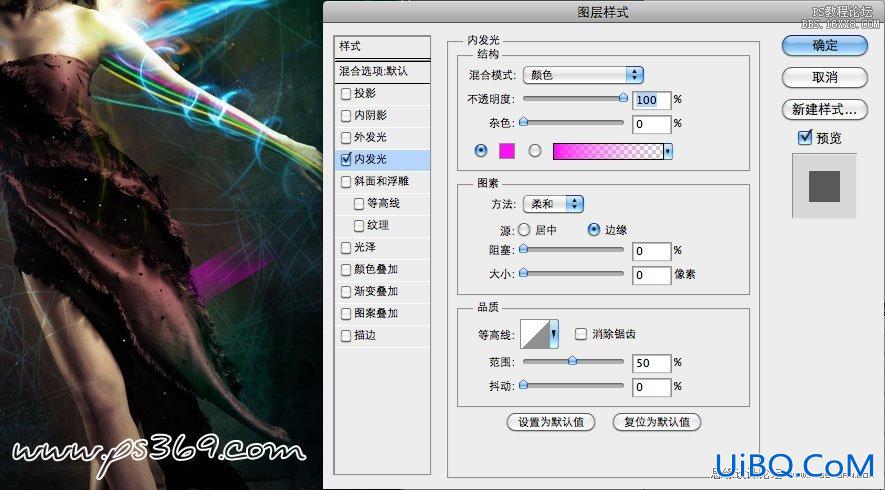Click the style preview gray square thumbnail

(x=824, y=187)
